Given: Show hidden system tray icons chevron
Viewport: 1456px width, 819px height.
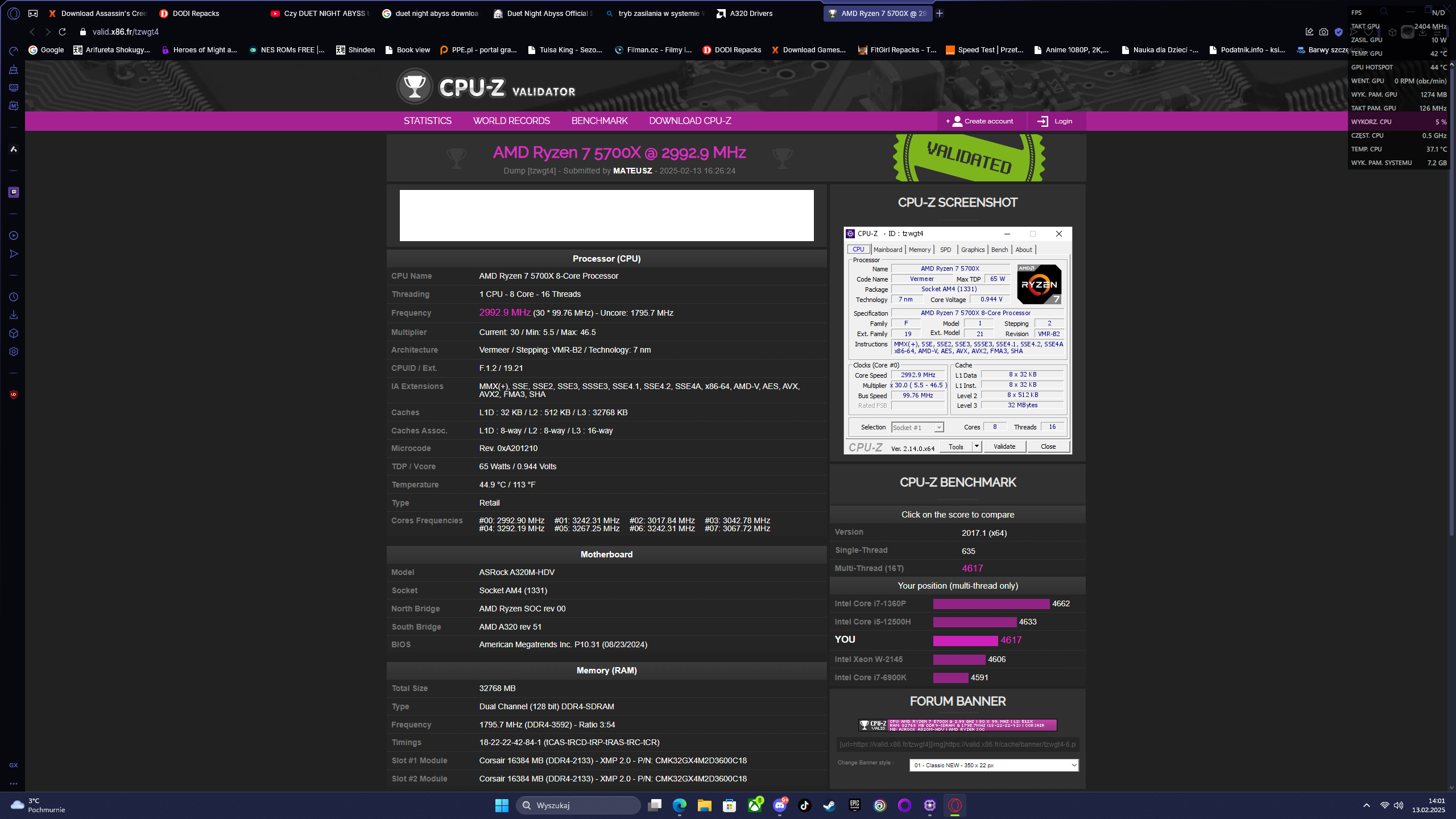Looking at the screenshot, I should pos(1366,805).
